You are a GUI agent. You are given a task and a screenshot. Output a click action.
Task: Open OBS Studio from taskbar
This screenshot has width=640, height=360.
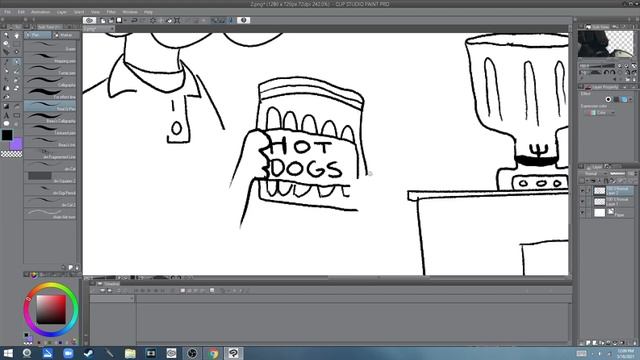192,353
